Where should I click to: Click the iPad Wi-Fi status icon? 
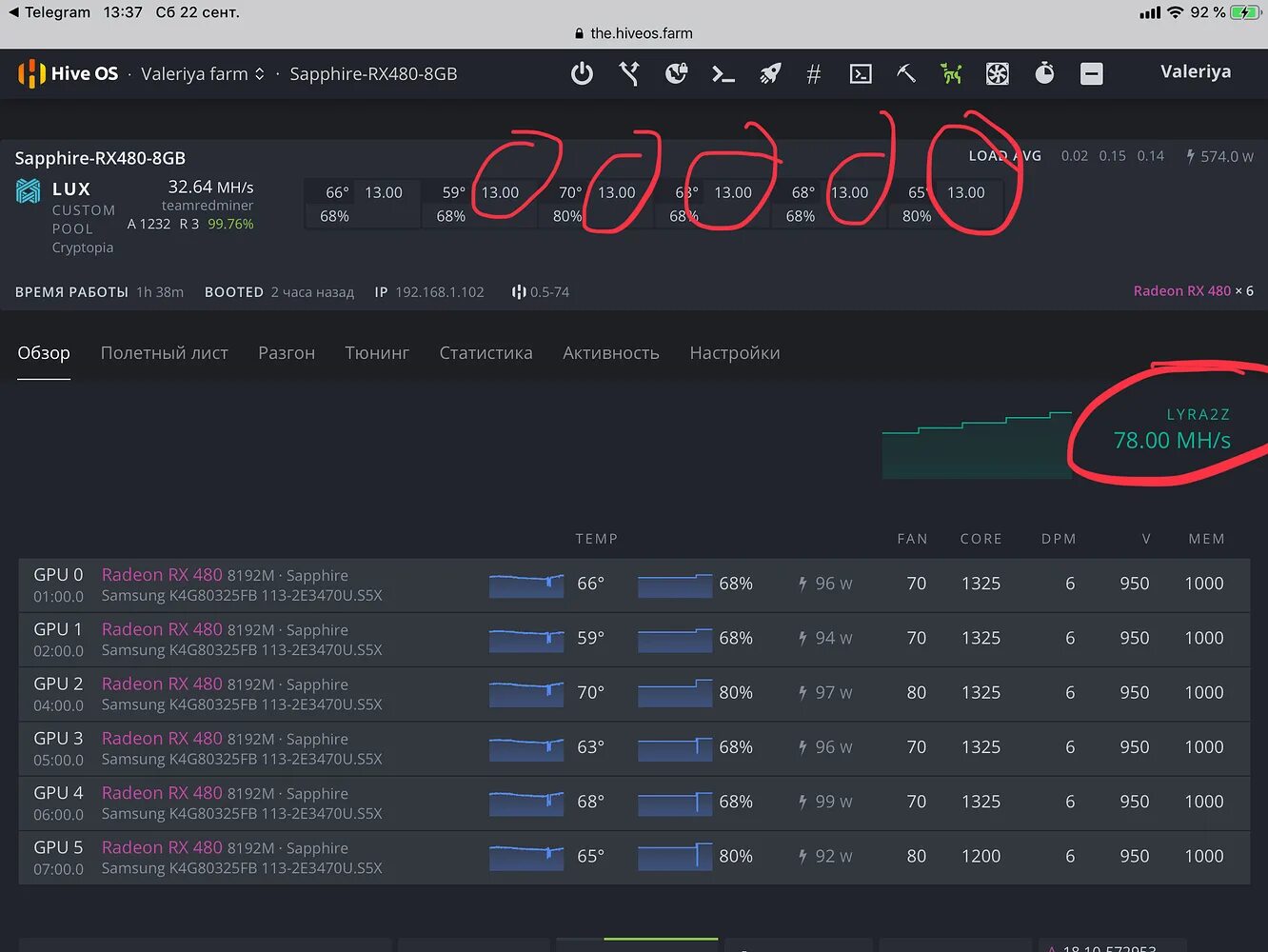pyautogui.click(x=1176, y=12)
